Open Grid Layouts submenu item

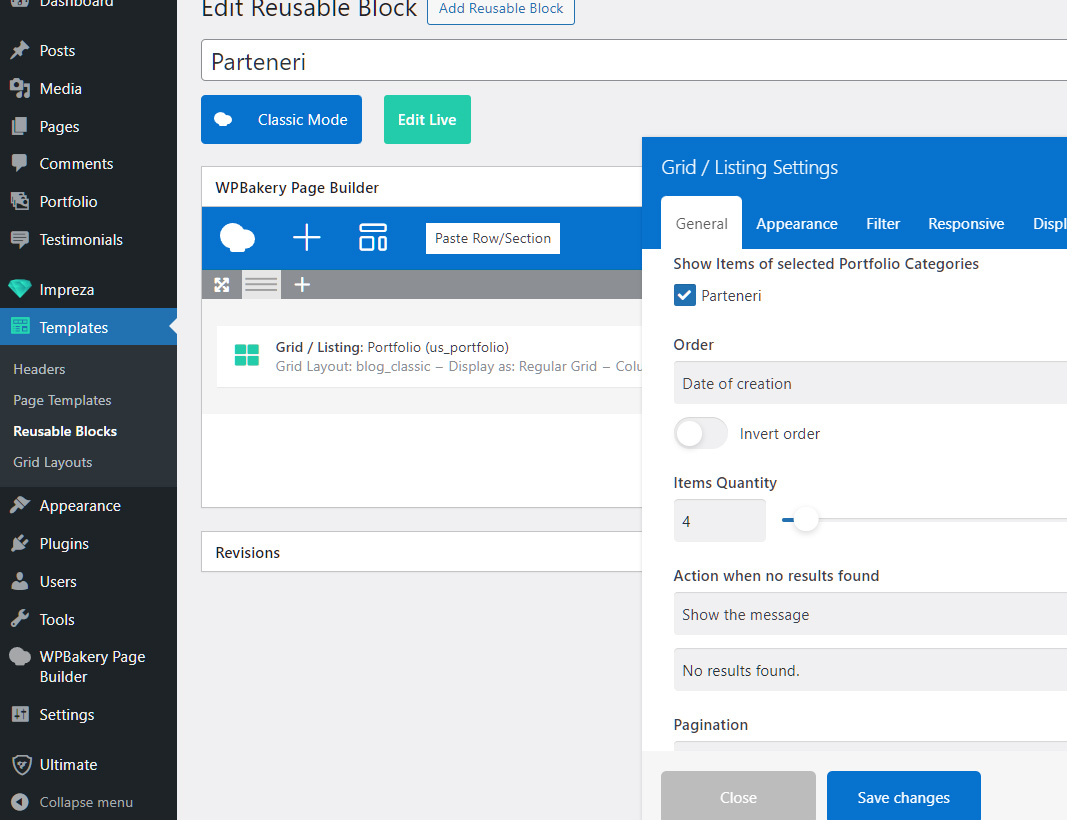pos(52,462)
